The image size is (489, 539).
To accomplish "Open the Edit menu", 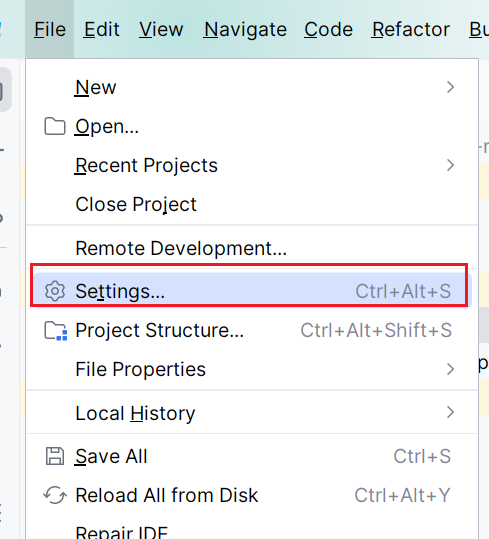I will pyautogui.click(x=102, y=30).
